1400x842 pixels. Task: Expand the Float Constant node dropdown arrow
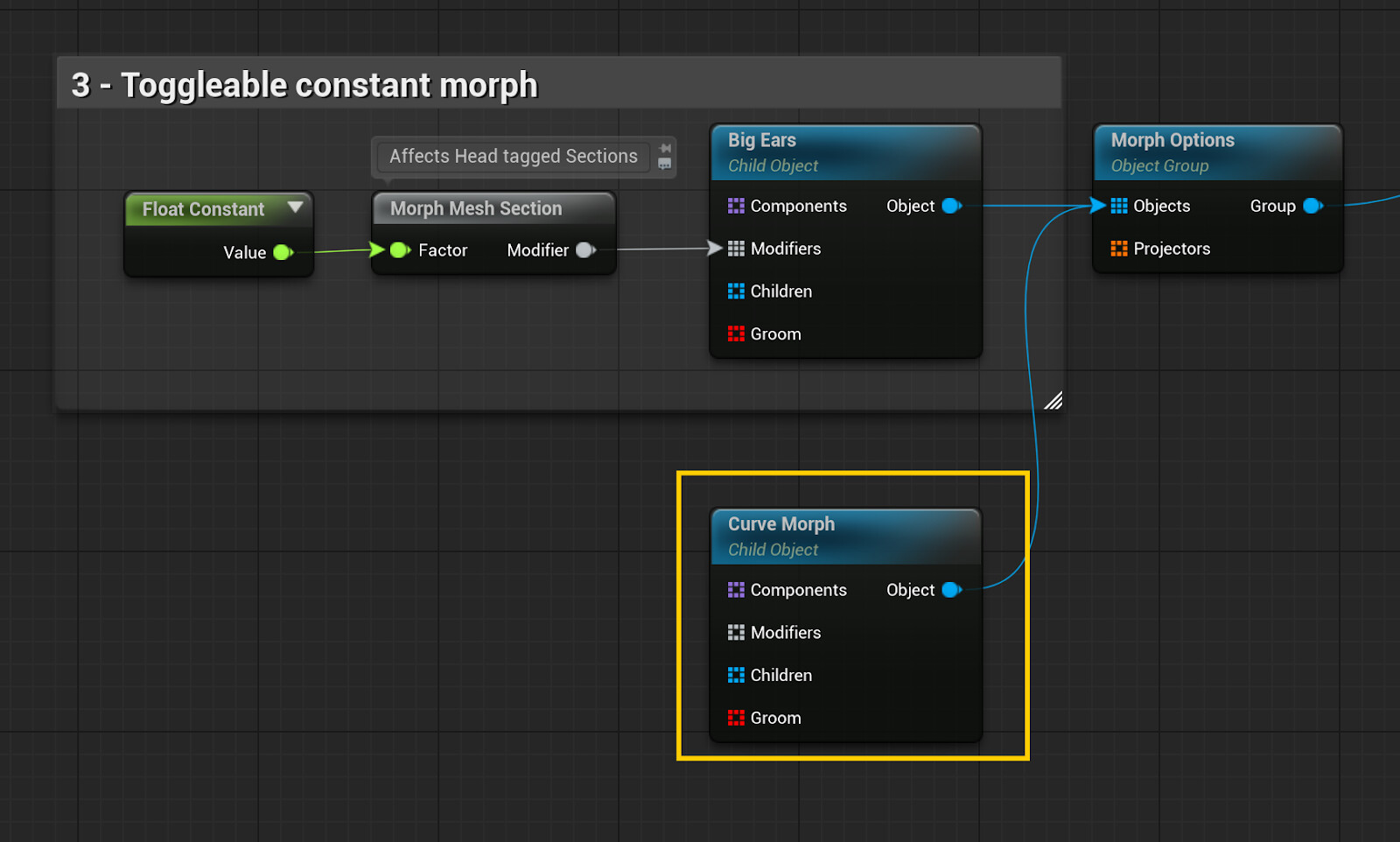pyautogui.click(x=295, y=207)
